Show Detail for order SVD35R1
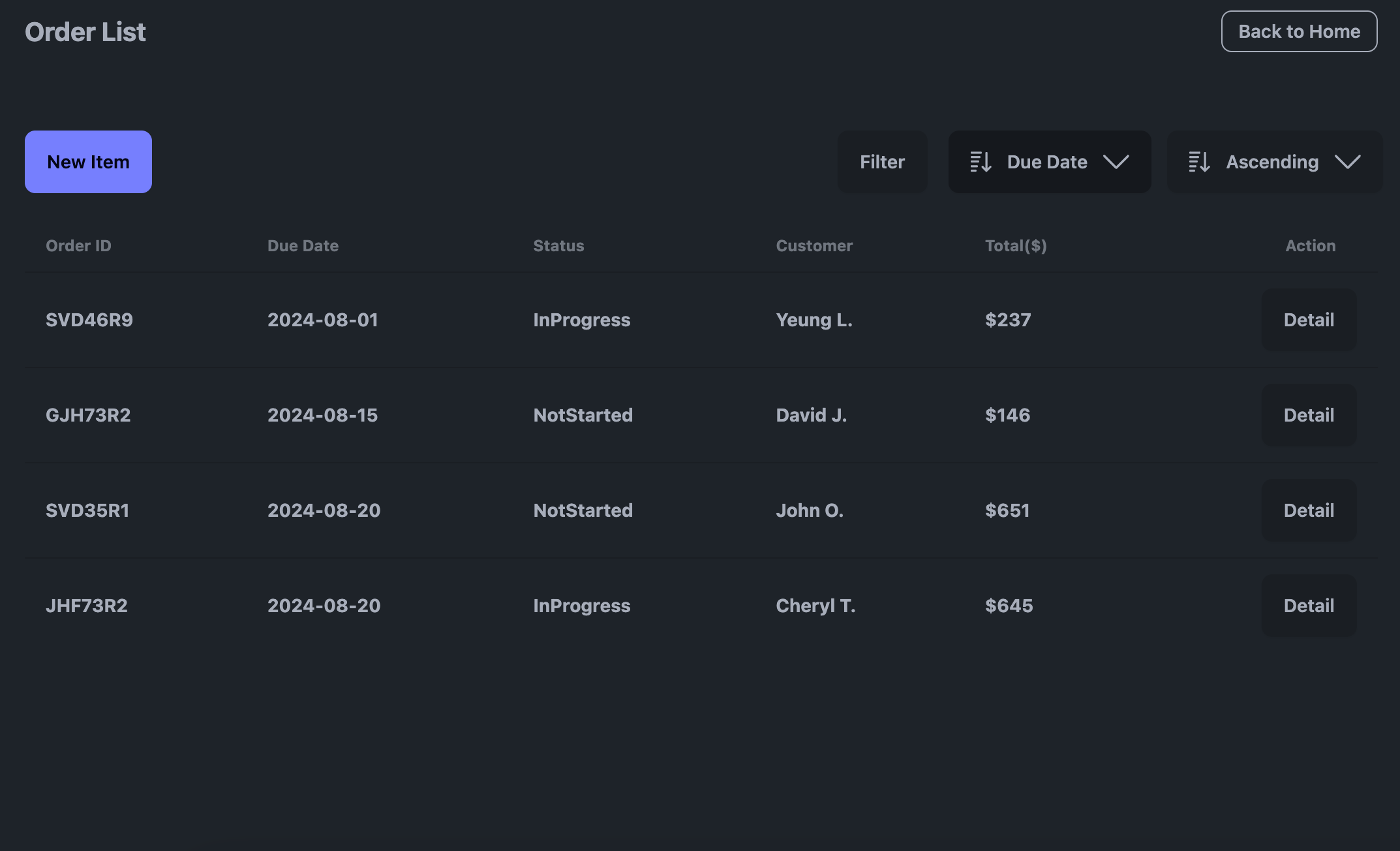 (1308, 510)
